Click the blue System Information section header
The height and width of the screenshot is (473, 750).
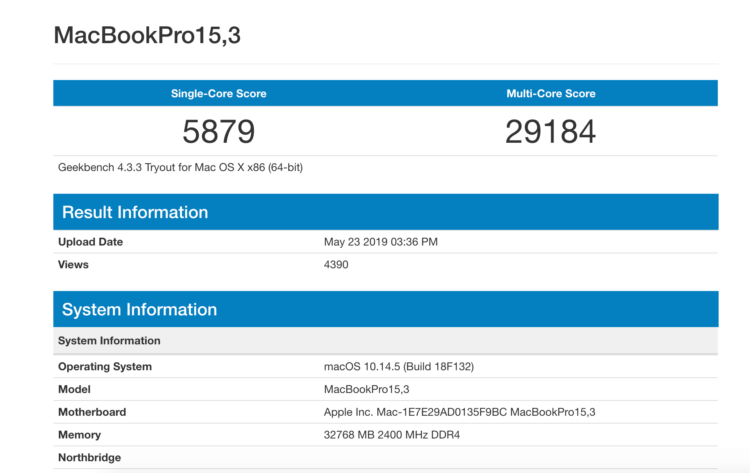[x=386, y=309]
